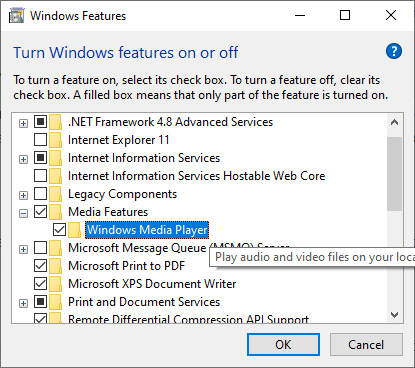Expand the Microsoft Message Queue Server node
Viewport: 415px width, 368px height.
point(23,250)
